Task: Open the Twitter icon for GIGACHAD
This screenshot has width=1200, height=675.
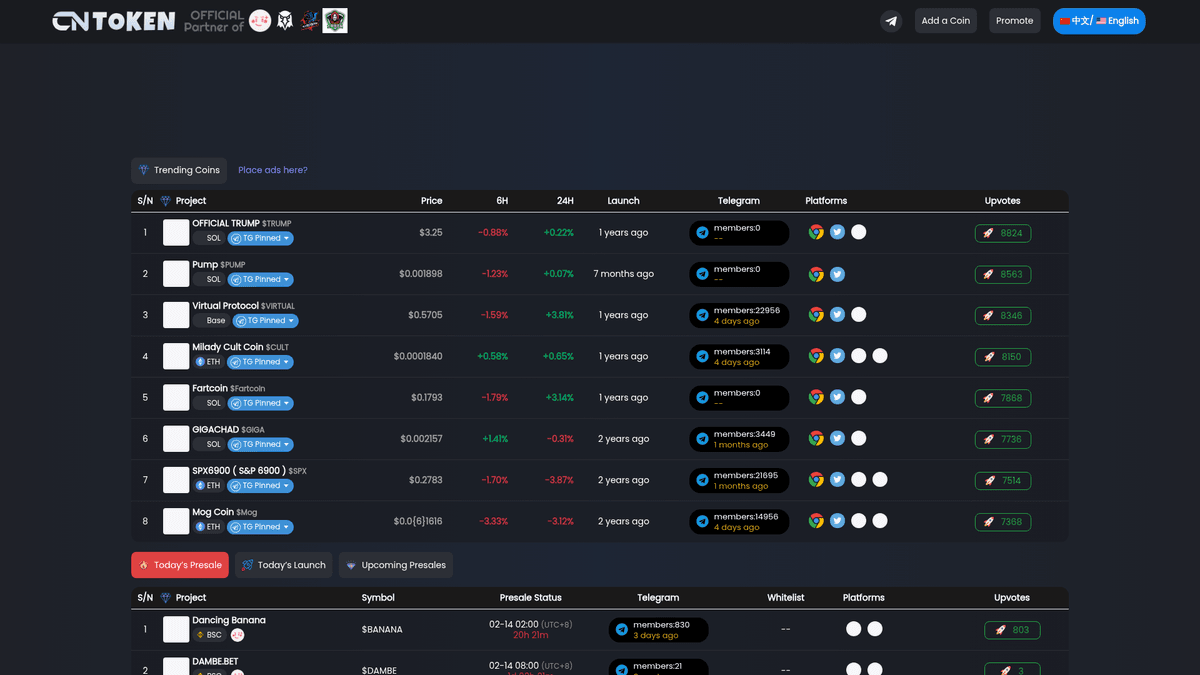Action: (837, 438)
